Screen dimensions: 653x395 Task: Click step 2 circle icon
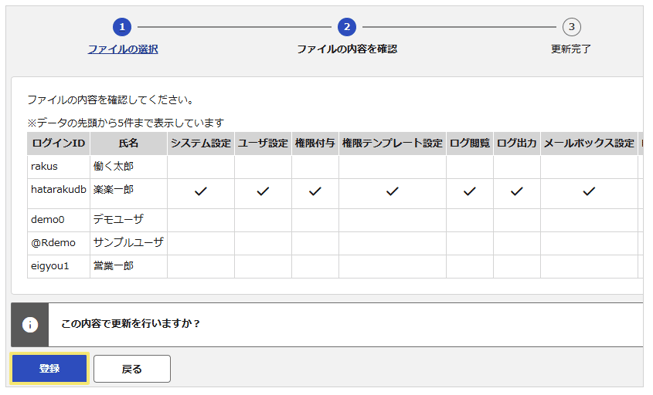click(347, 27)
